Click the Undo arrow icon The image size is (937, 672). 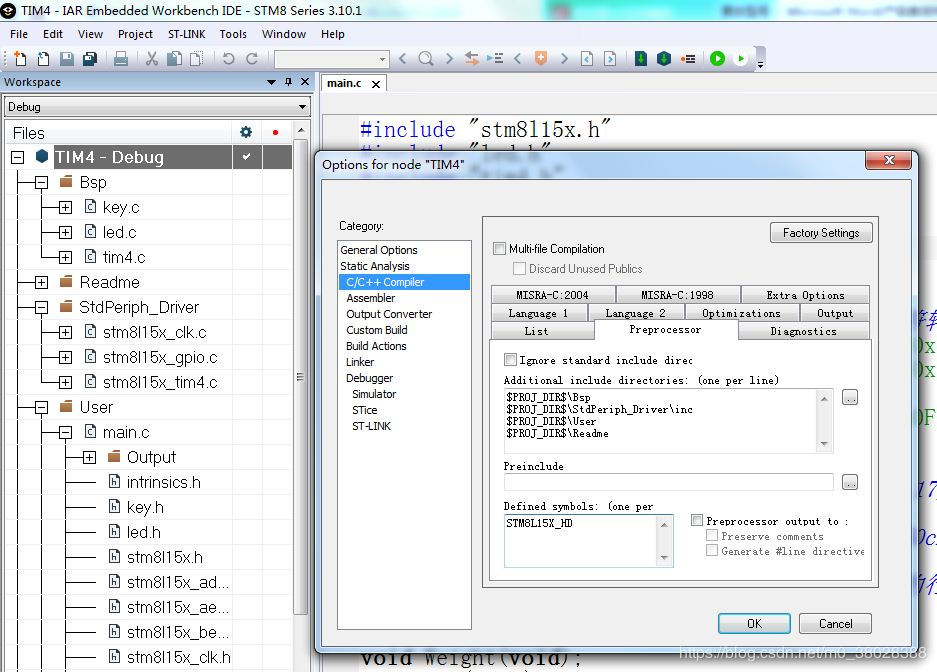tap(228, 59)
